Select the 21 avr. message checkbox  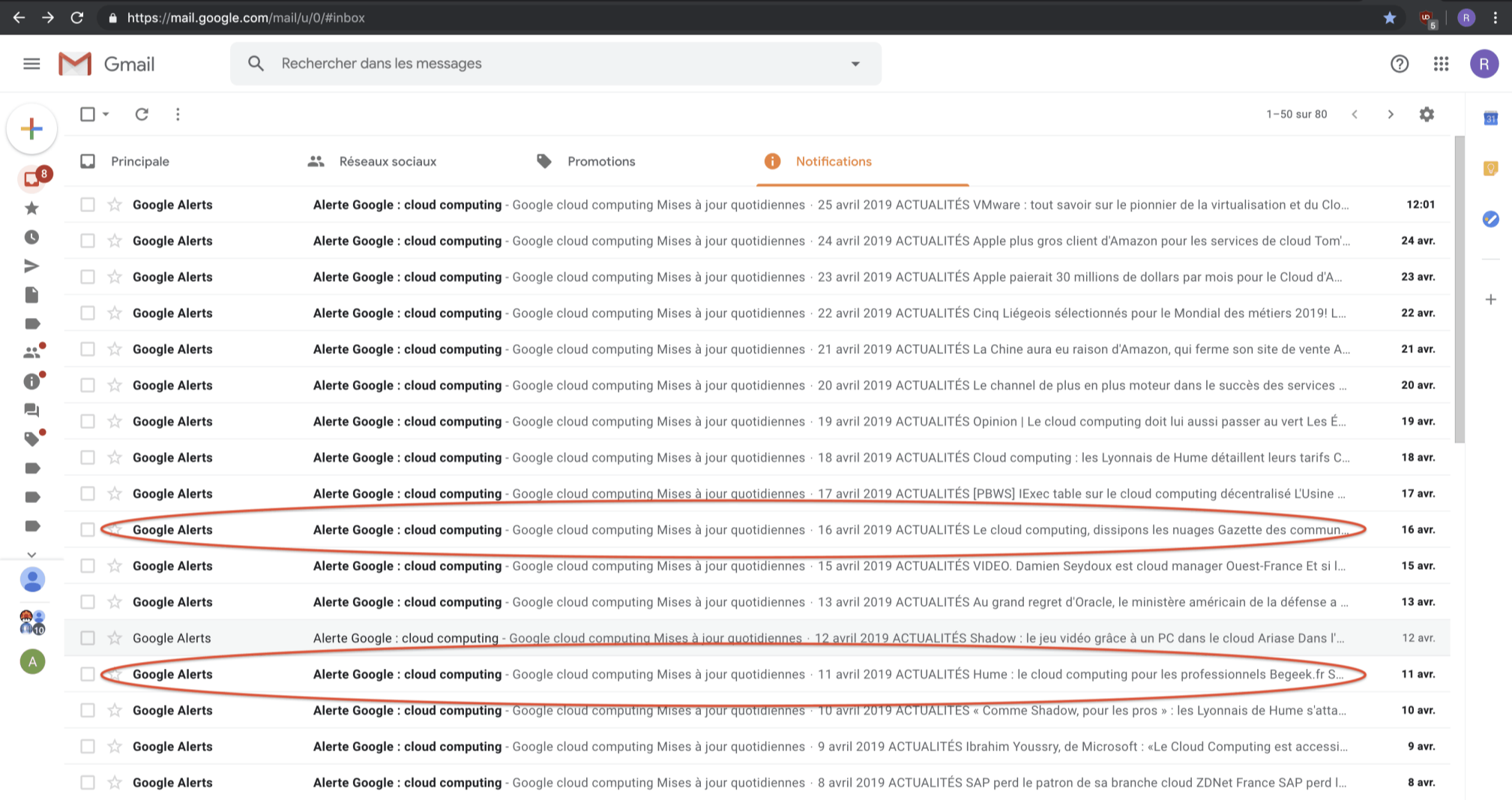[x=88, y=349]
